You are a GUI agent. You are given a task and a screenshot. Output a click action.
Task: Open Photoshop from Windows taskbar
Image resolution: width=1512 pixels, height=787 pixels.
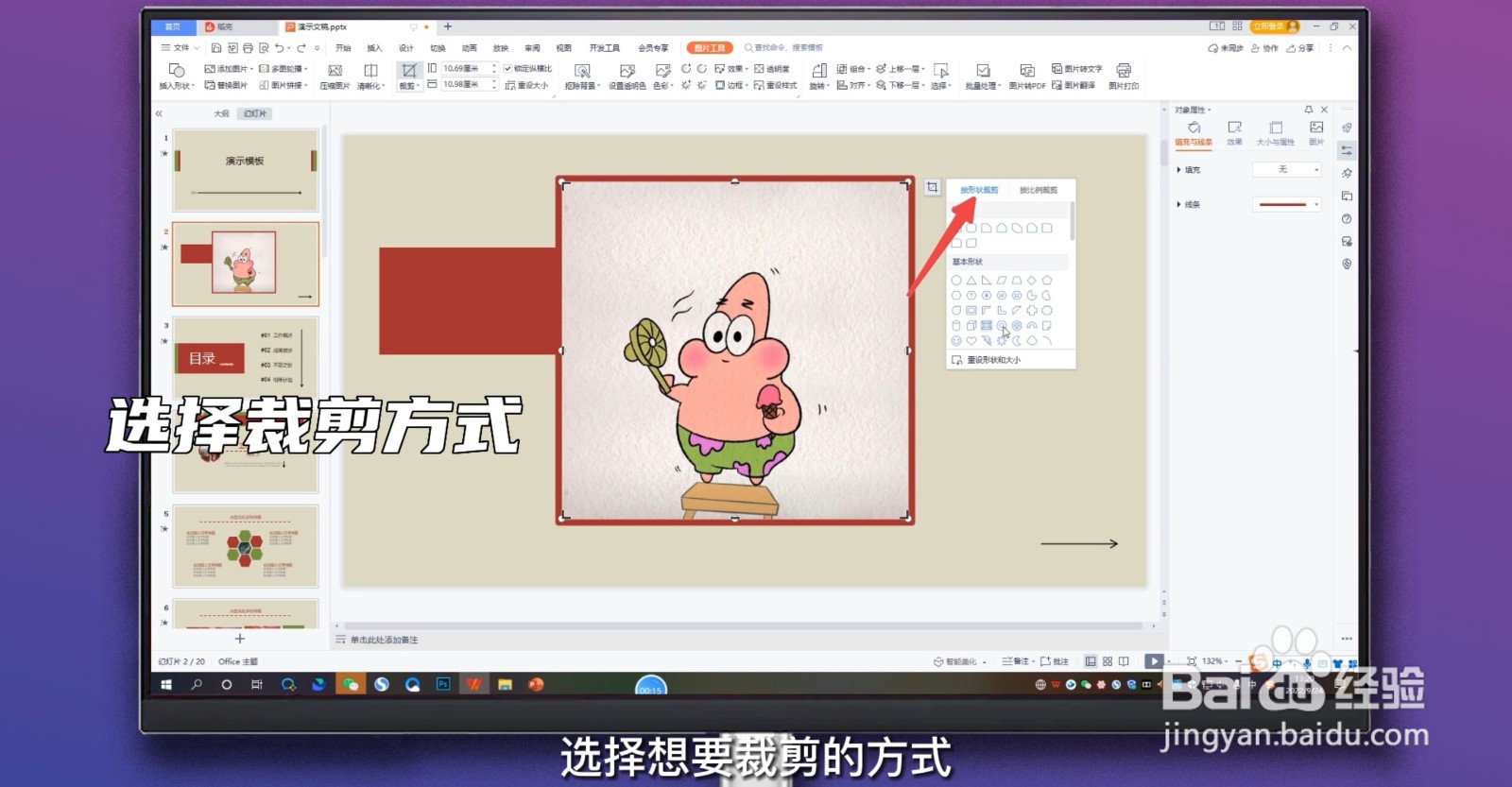(x=443, y=684)
